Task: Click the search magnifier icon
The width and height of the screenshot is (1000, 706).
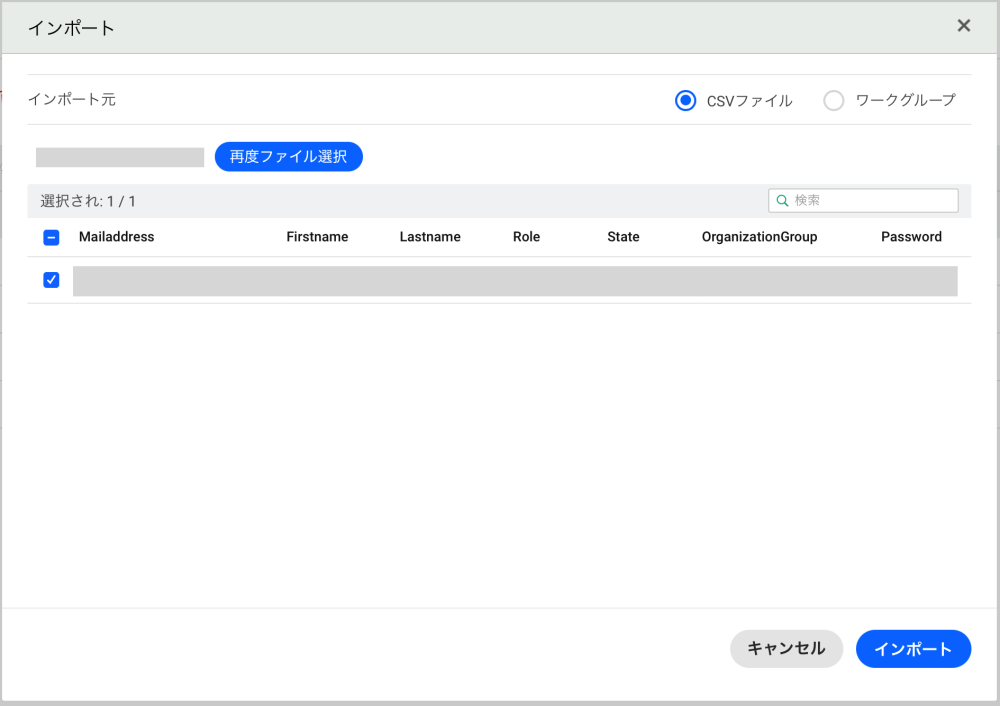Action: [782, 201]
